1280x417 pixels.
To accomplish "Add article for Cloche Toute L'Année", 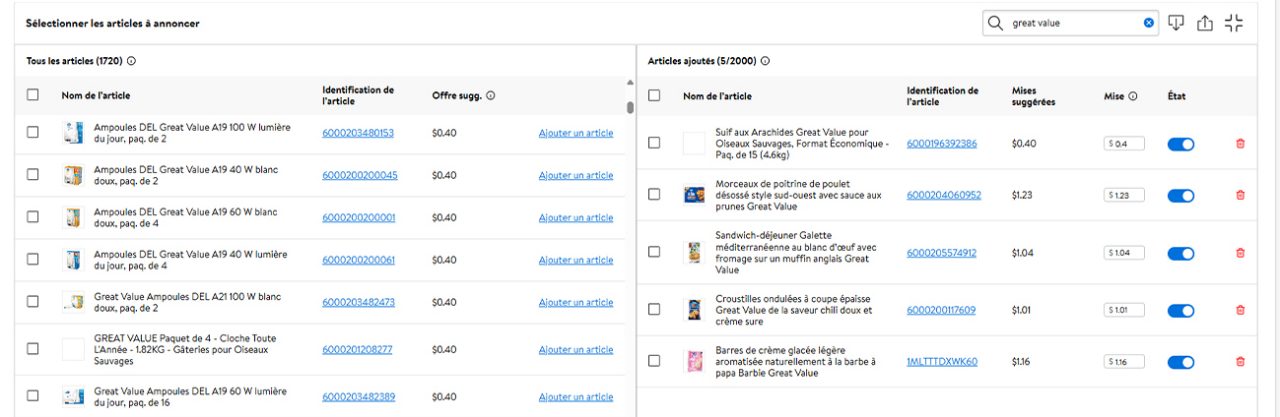I will click(x=576, y=350).
